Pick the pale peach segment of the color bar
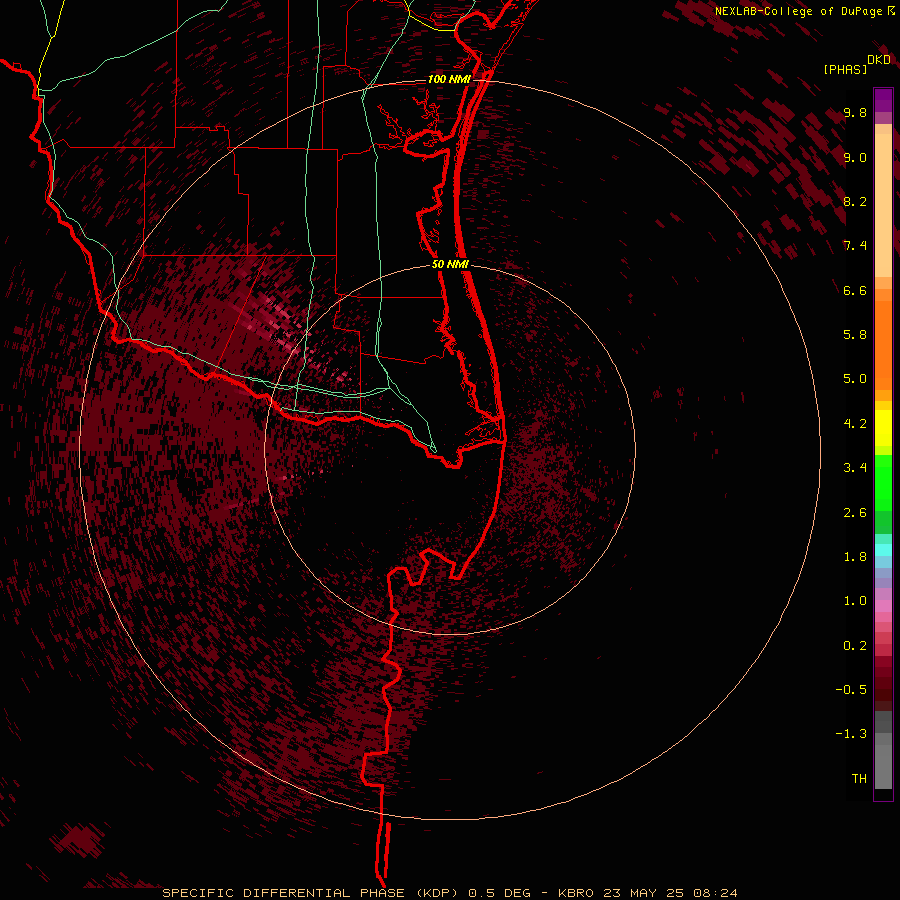Image resolution: width=900 pixels, height=900 pixels. [x=883, y=205]
